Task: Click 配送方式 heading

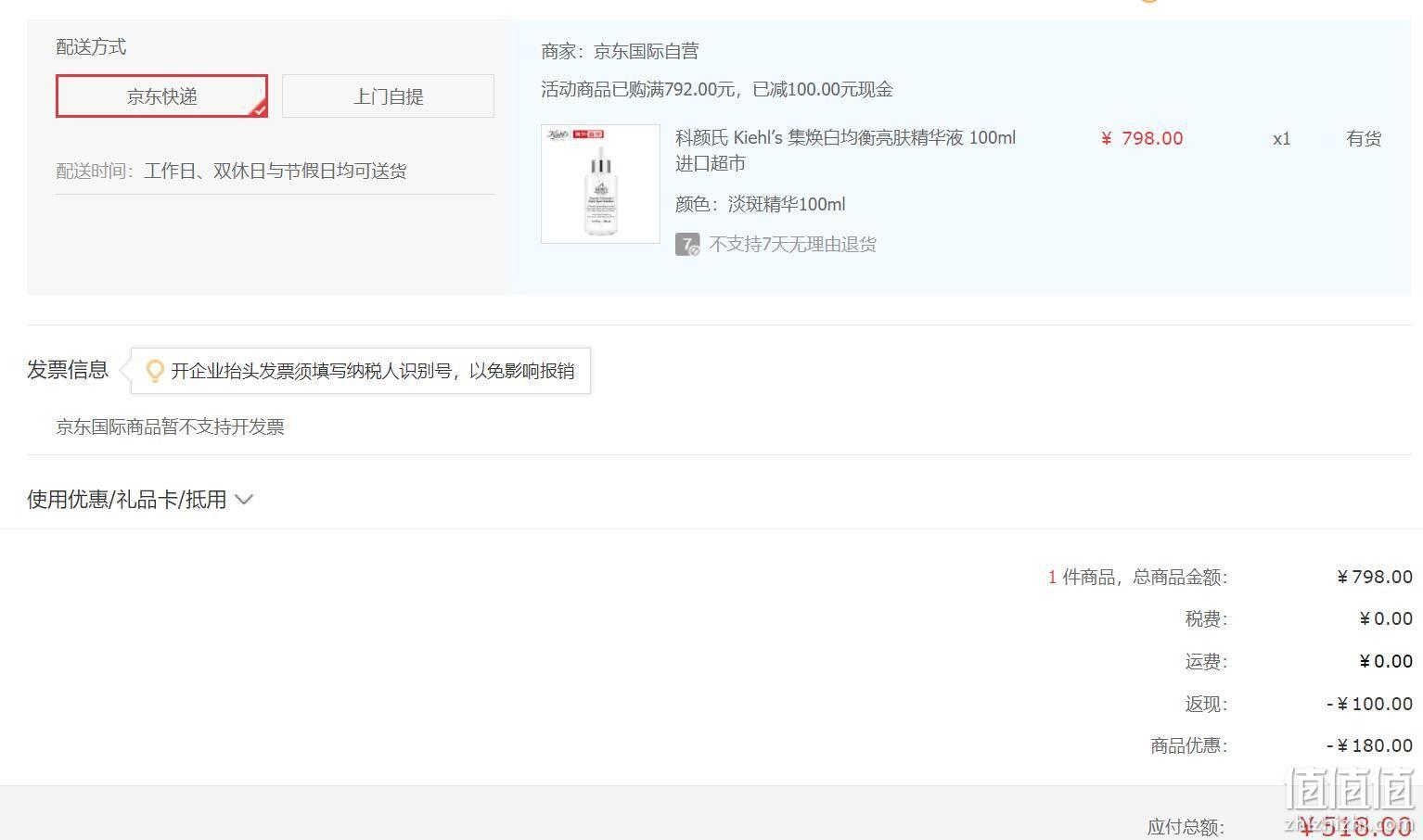Action: pos(91,47)
